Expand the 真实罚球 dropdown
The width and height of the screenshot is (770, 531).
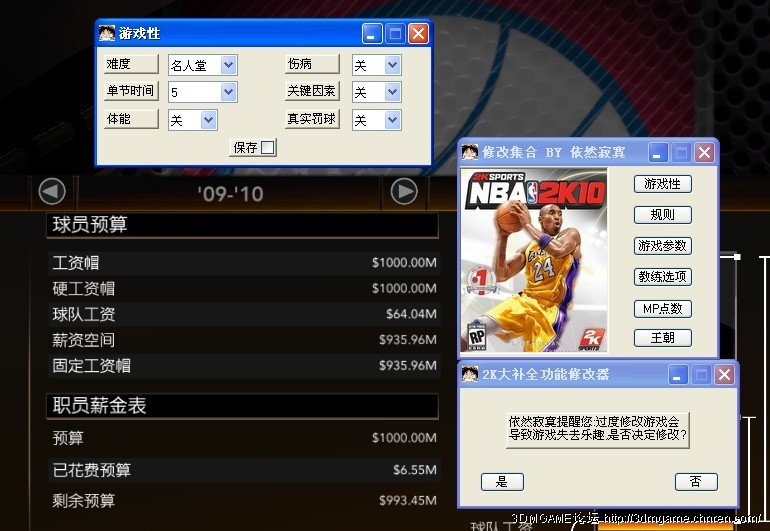pyautogui.click(x=391, y=120)
